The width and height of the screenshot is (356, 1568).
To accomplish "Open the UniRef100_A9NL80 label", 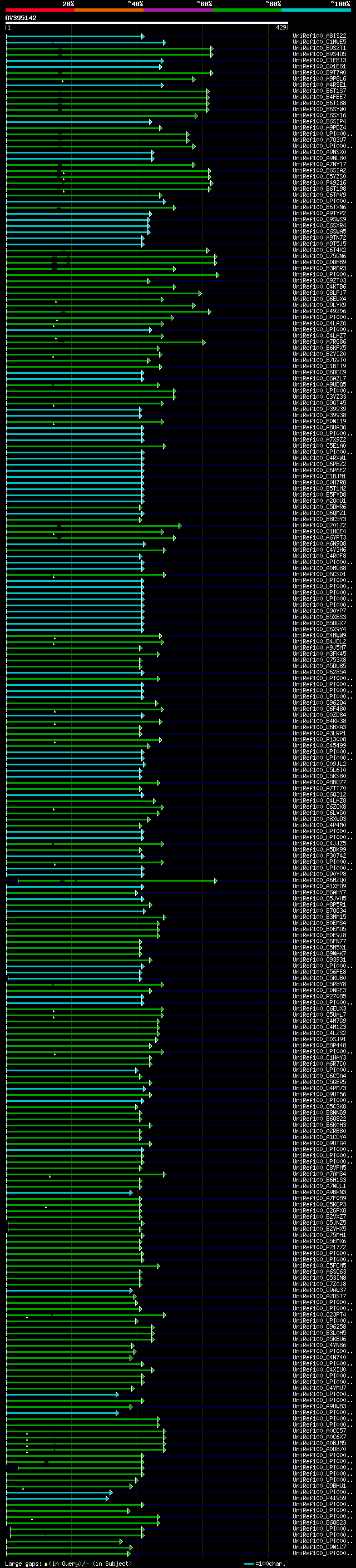I will click(x=319, y=159).
